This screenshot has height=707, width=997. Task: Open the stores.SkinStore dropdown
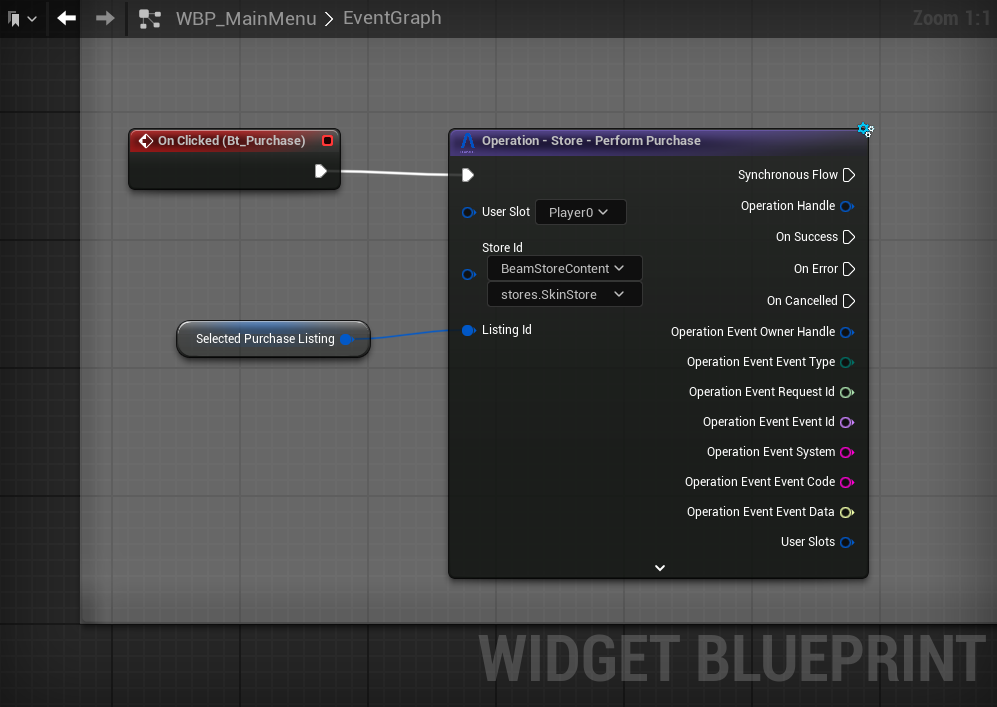(564, 294)
